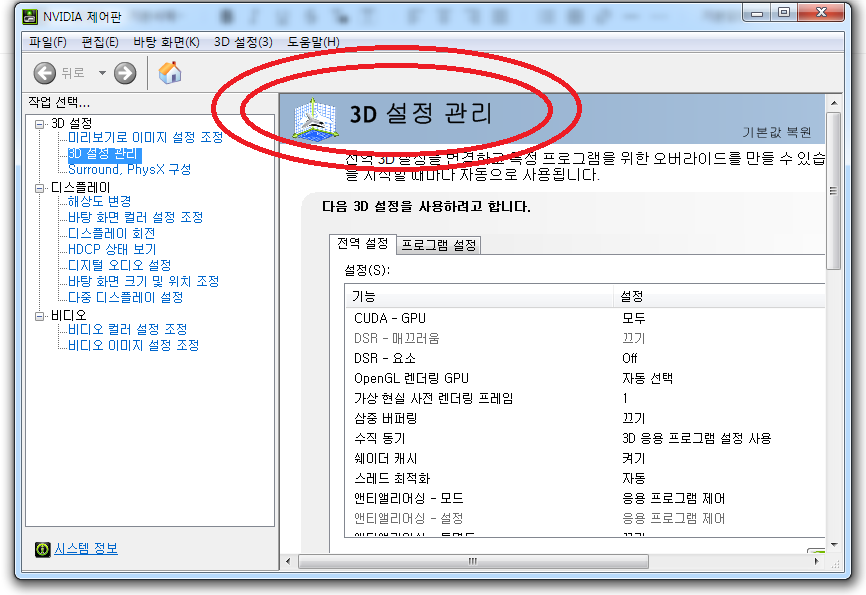This screenshot has width=866, height=595.
Task: Collapse the 비디오 tree node
Action: coord(39,316)
